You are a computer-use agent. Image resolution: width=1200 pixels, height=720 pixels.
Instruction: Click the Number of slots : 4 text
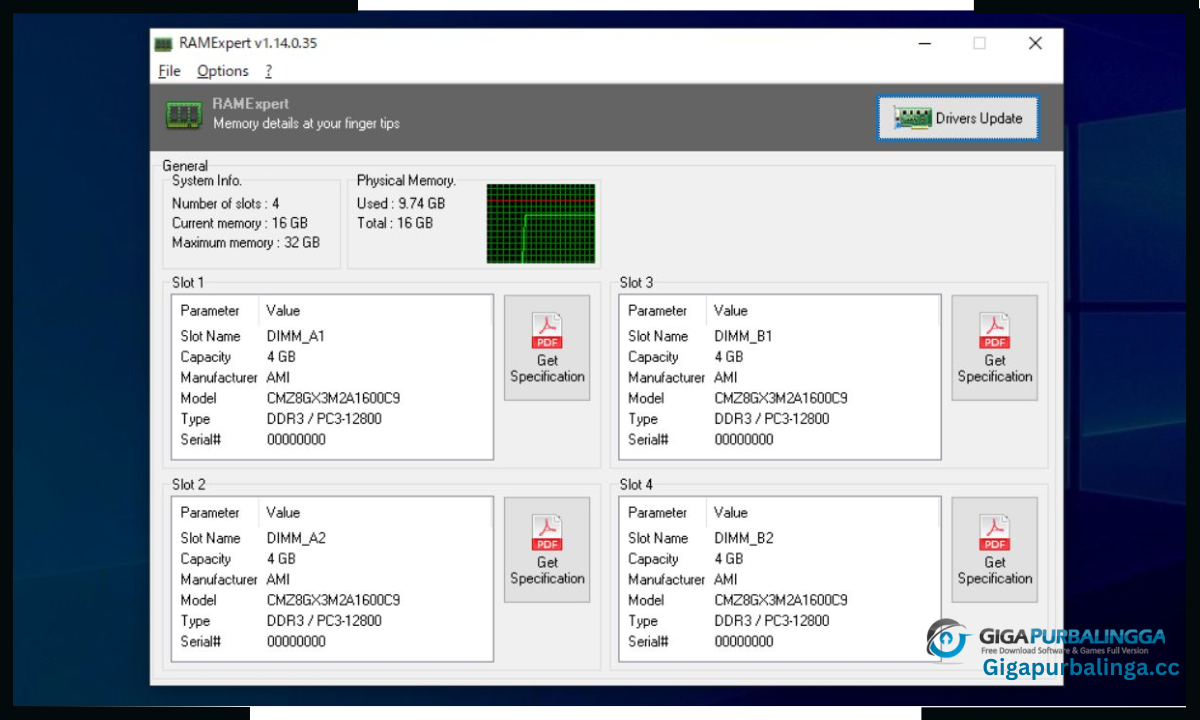pos(226,203)
